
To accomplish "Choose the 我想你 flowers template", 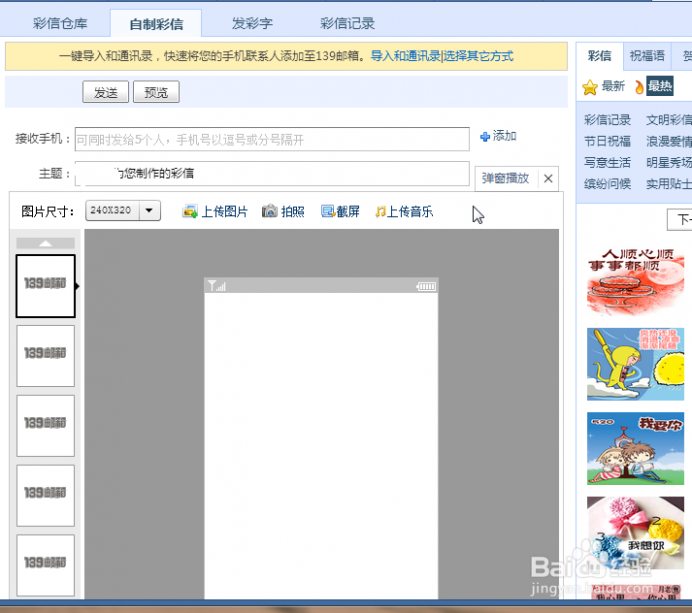I will [636, 533].
